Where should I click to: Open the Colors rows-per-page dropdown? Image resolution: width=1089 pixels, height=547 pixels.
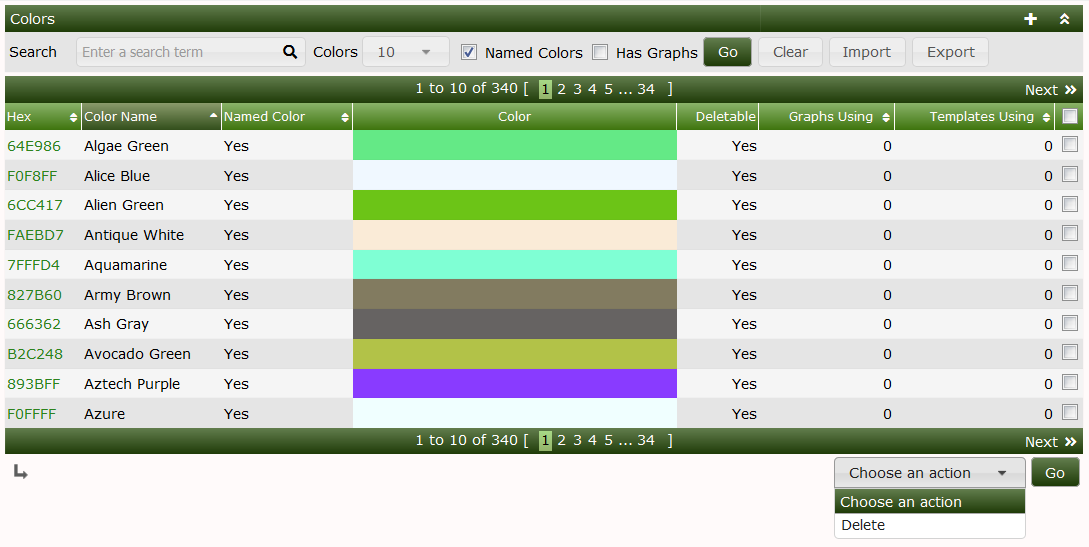pos(405,52)
